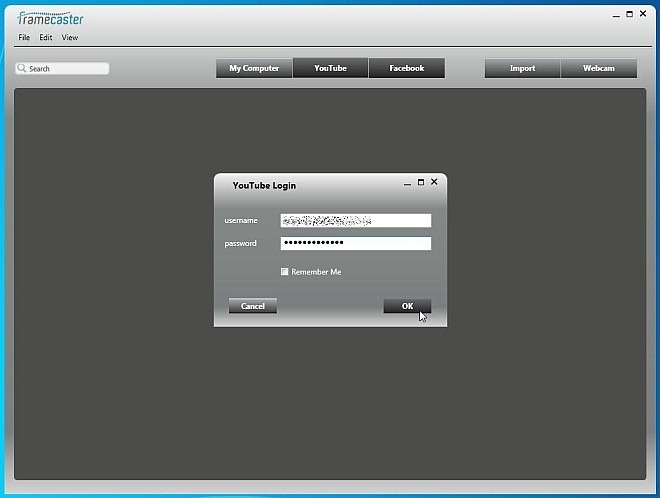The height and width of the screenshot is (498, 660).
Task: Enable the Remember Me checkbox
Action: (x=285, y=272)
